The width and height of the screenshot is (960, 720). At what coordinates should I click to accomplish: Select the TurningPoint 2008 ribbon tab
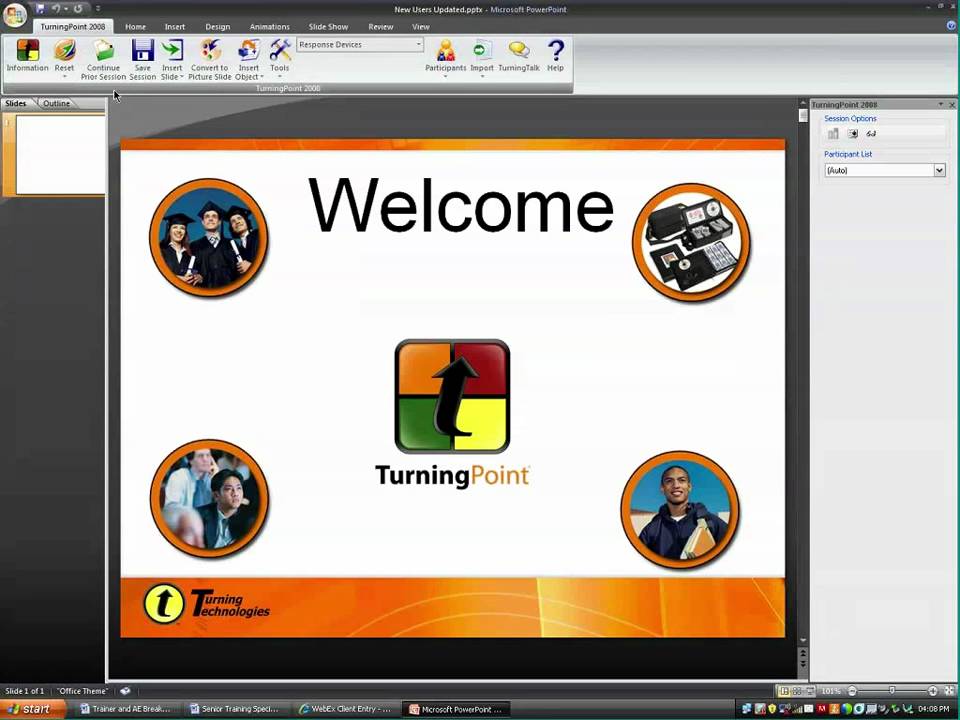(73, 27)
